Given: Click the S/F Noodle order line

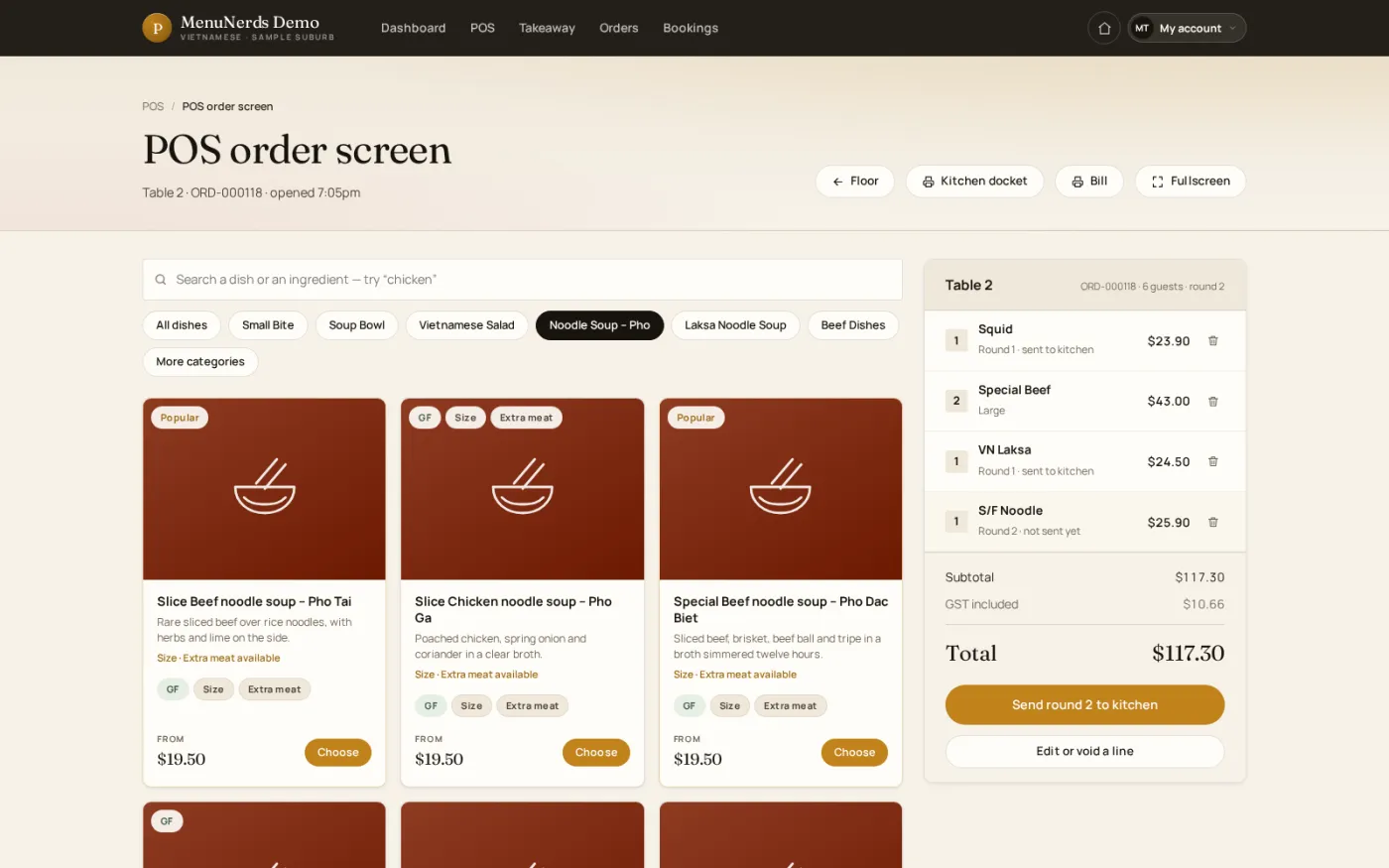Looking at the screenshot, I should (x=1084, y=522).
